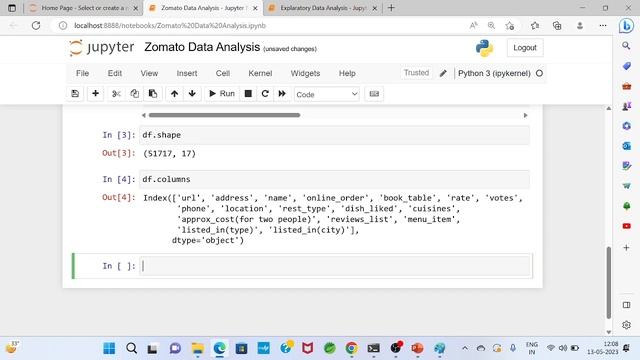Restart the kernel icon
The image size is (640, 360).
(x=265, y=94)
